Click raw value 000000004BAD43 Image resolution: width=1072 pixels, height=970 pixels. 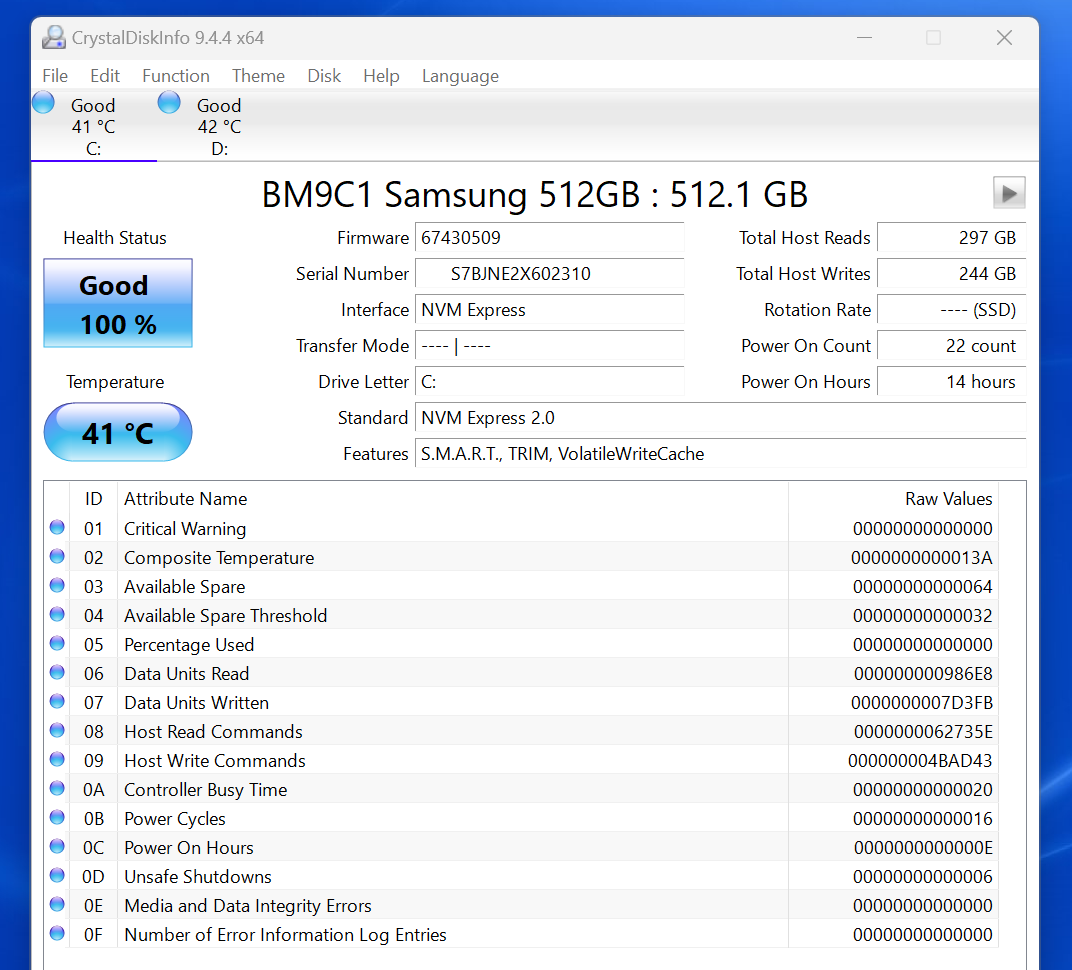(x=920, y=761)
